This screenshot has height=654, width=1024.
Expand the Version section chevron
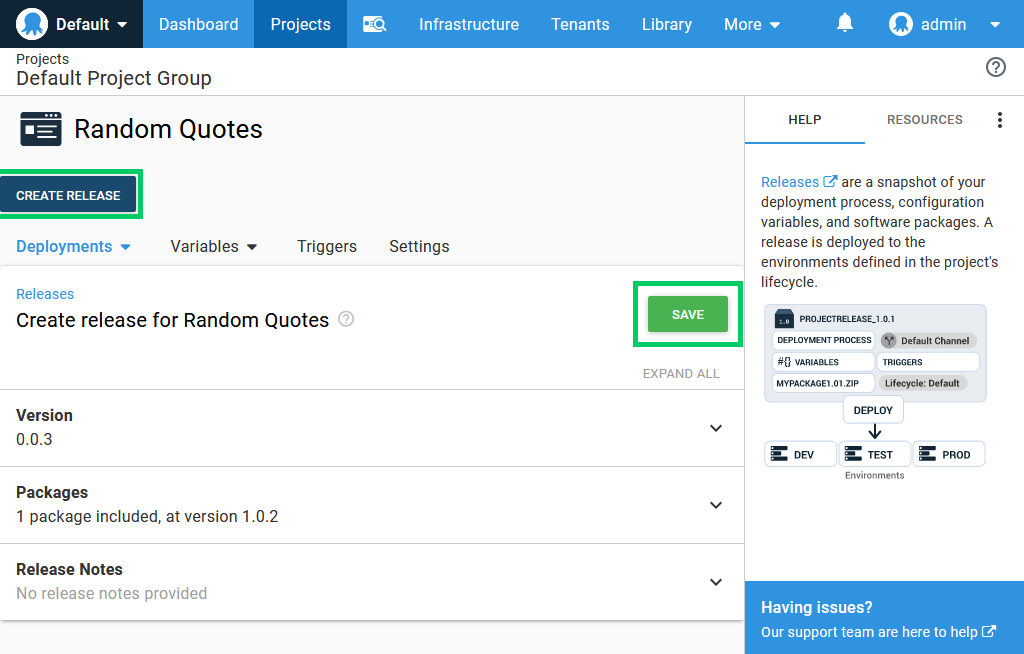point(716,429)
